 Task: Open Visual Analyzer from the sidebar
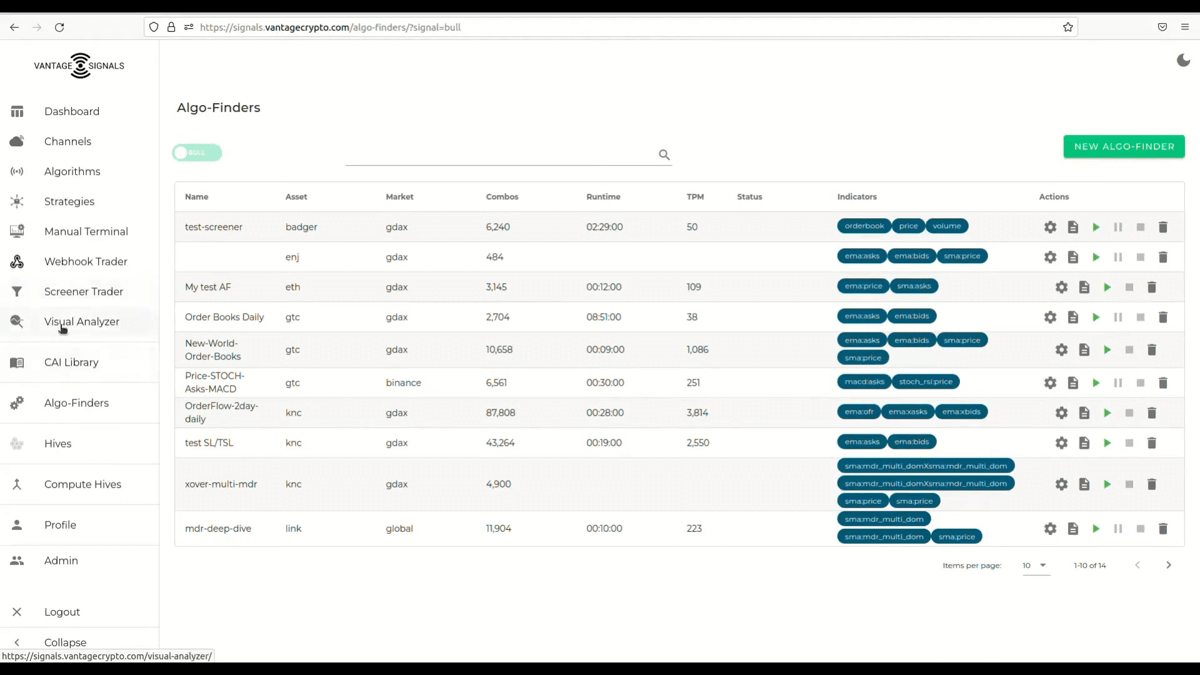[x=81, y=322]
